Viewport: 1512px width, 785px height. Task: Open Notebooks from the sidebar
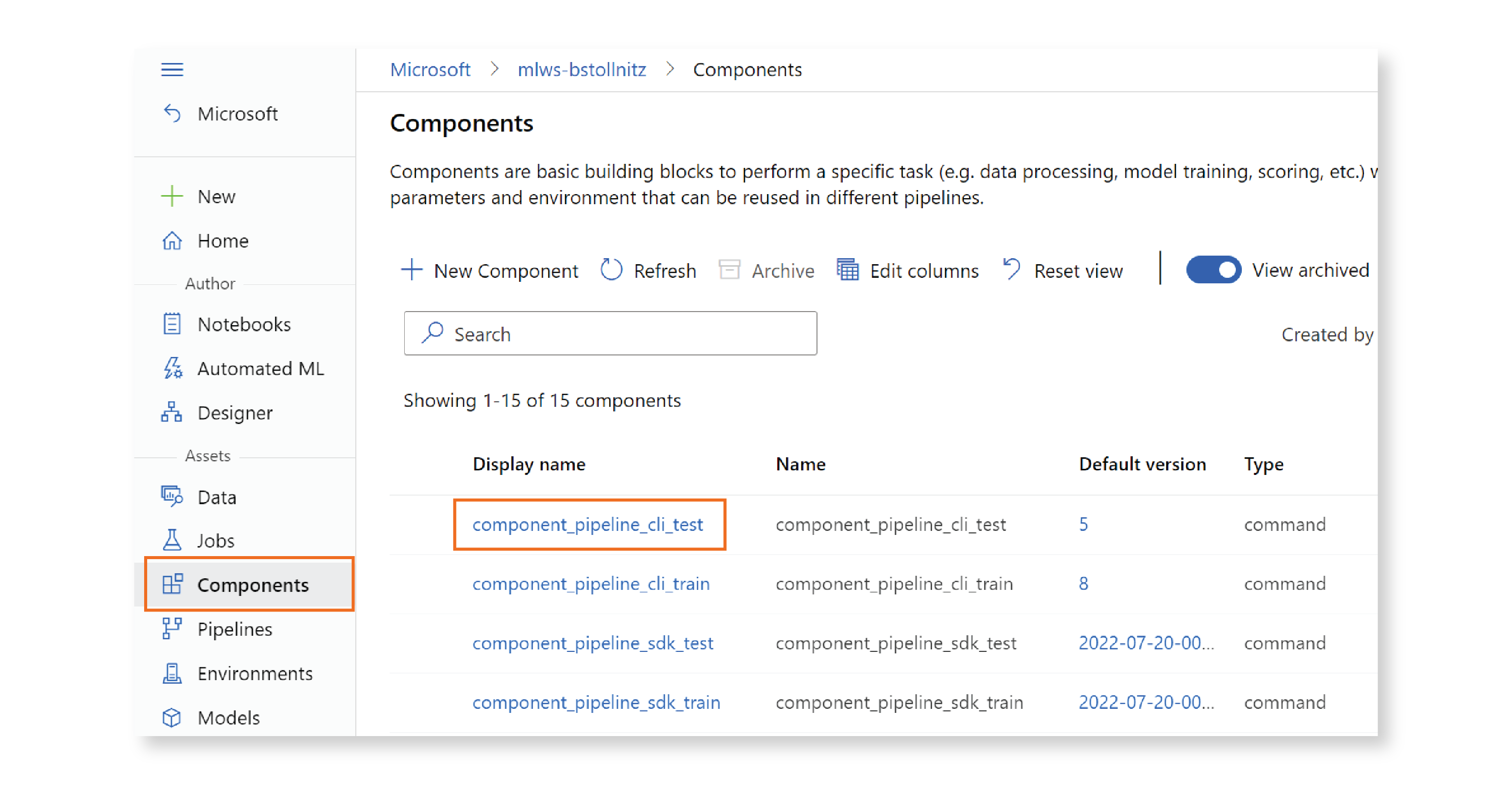pyautogui.click(x=244, y=324)
